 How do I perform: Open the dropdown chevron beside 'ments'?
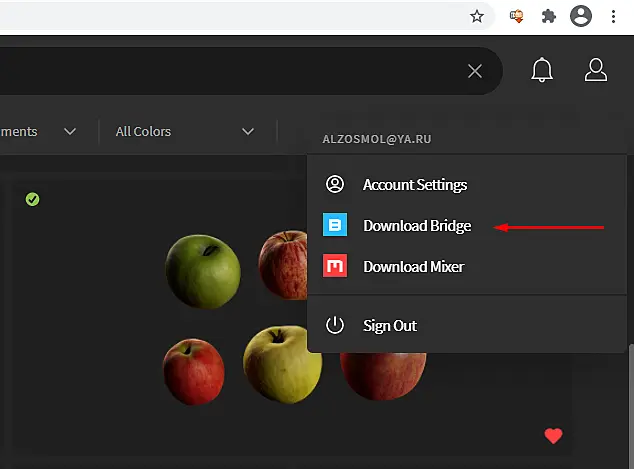pos(70,131)
